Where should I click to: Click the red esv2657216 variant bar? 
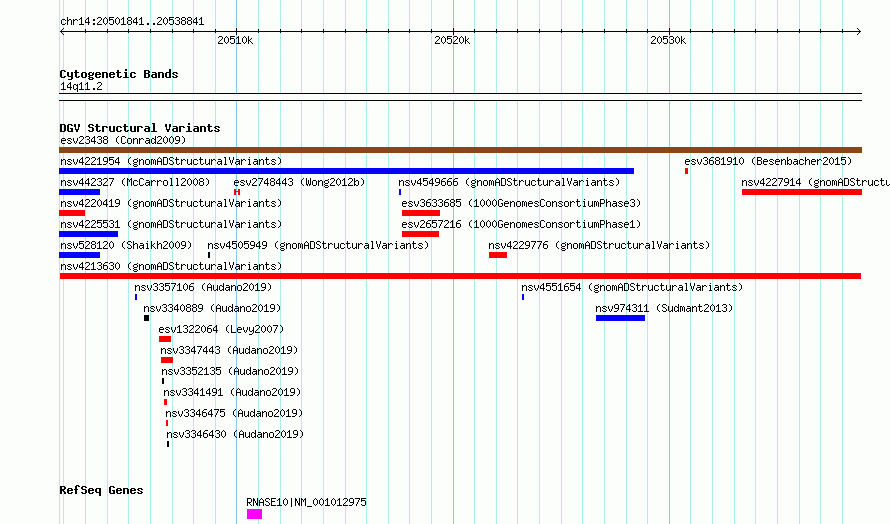click(420, 234)
